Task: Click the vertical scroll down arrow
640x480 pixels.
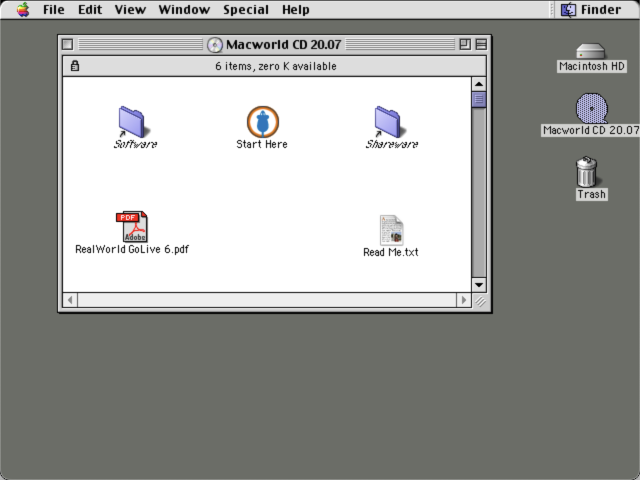Action: click(479, 284)
